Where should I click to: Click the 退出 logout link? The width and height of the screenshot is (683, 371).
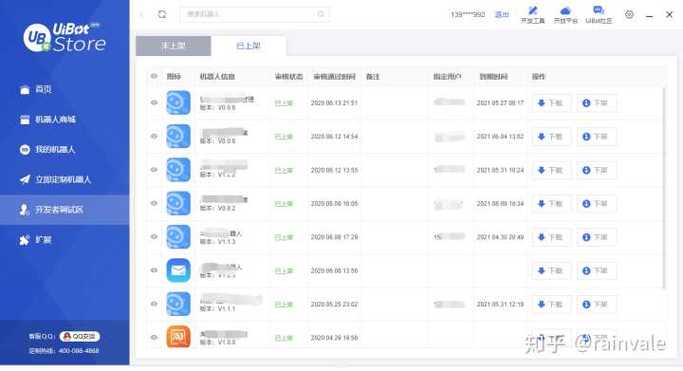point(502,14)
